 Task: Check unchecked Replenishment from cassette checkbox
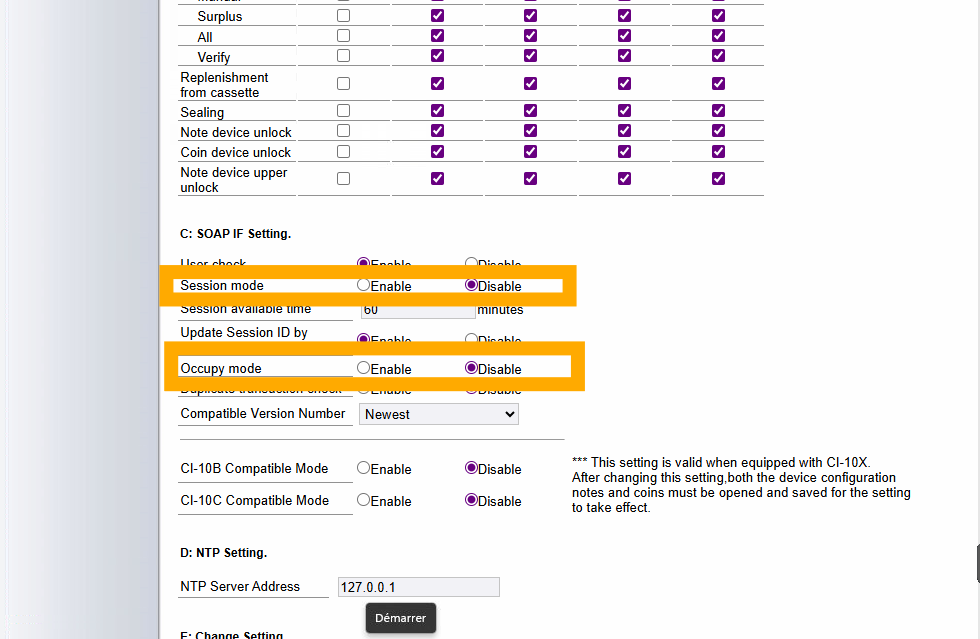click(343, 84)
